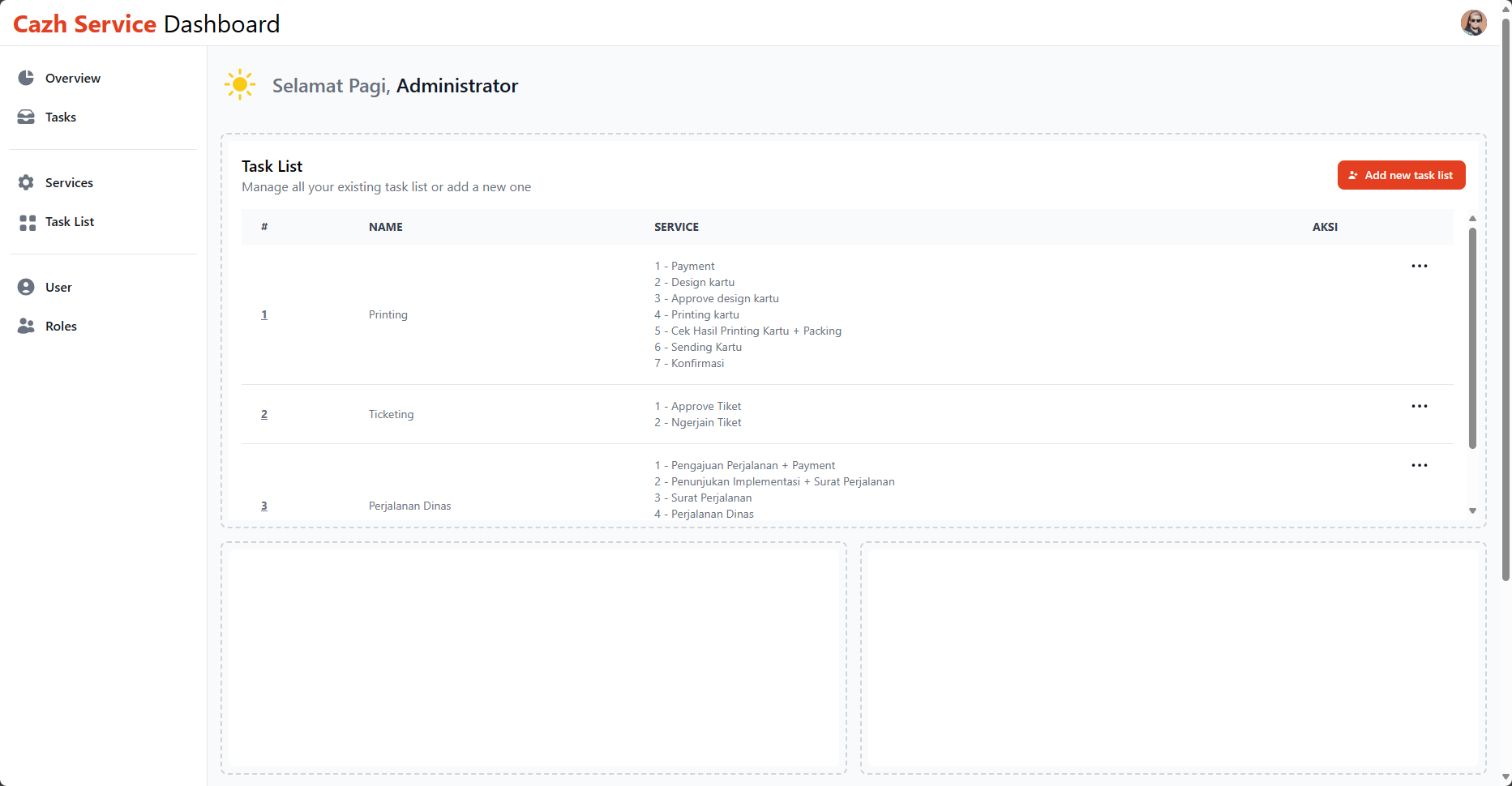Click the AKSI column header

pyautogui.click(x=1325, y=227)
